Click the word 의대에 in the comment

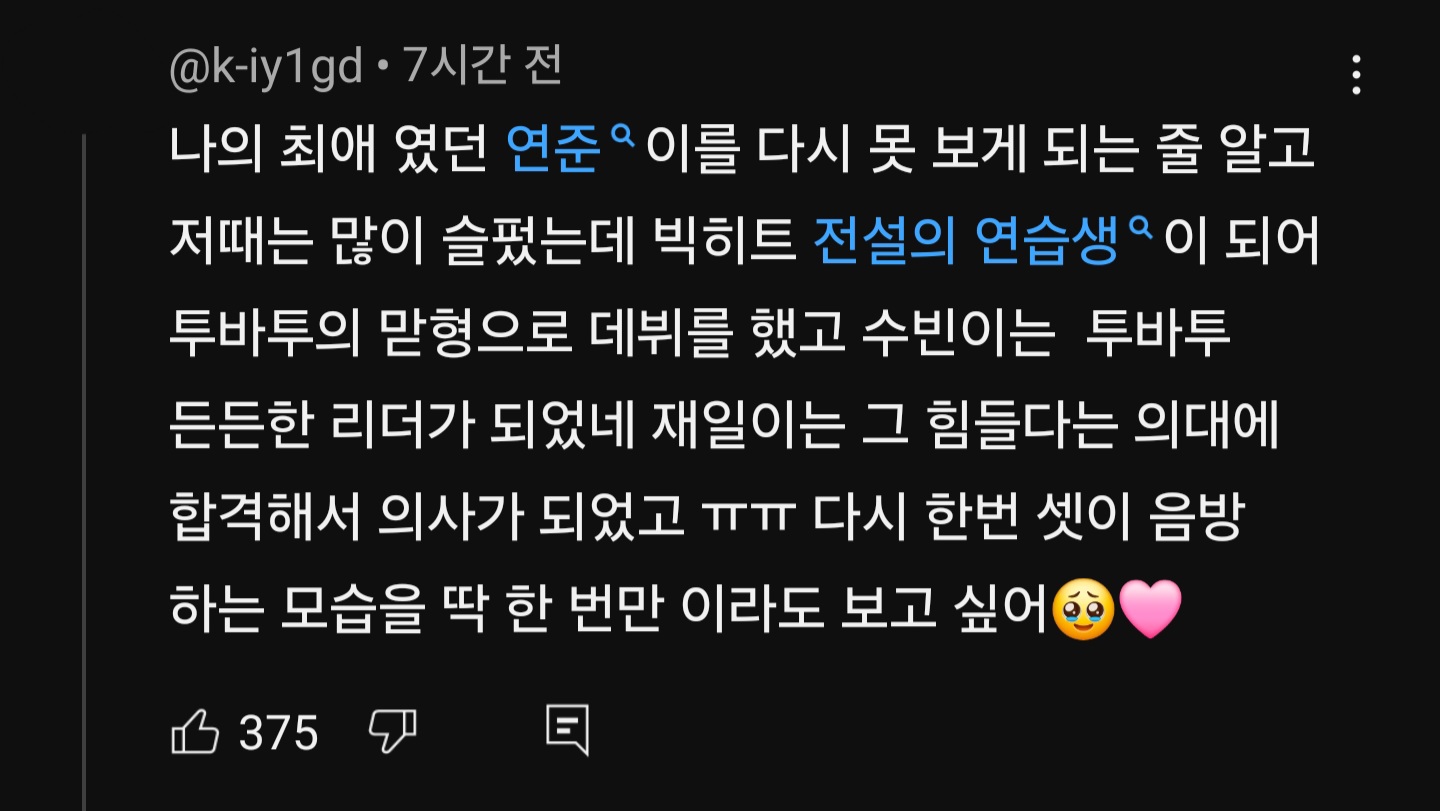coord(1208,427)
